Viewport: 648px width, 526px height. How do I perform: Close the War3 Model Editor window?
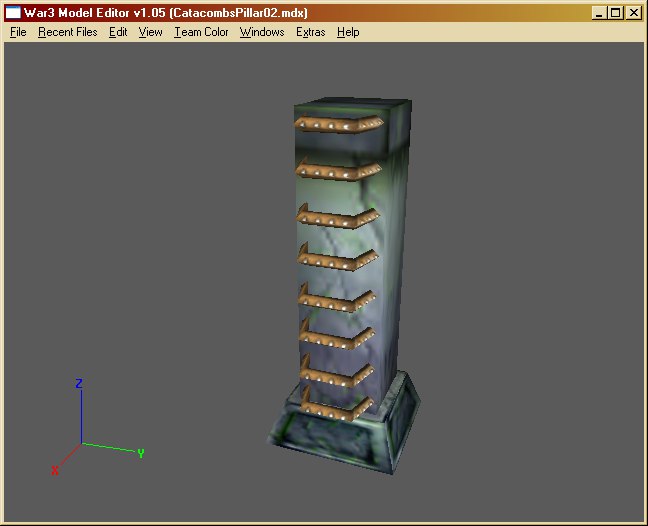(x=633, y=13)
